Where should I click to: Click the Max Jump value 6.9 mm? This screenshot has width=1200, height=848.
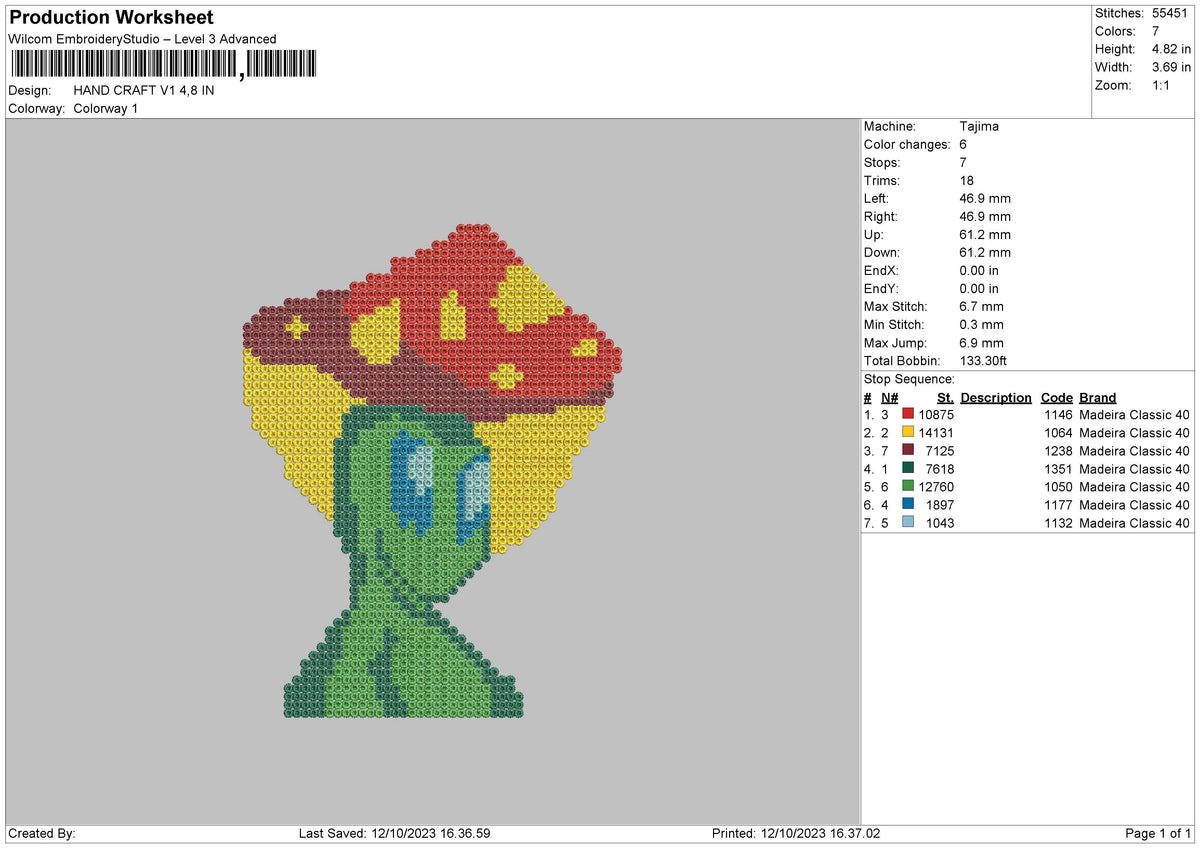981,342
